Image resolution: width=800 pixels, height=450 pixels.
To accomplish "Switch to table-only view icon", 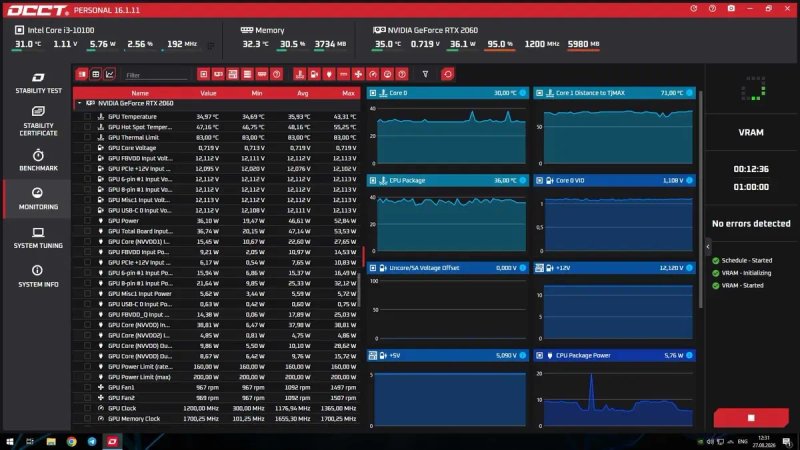I will [95, 74].
